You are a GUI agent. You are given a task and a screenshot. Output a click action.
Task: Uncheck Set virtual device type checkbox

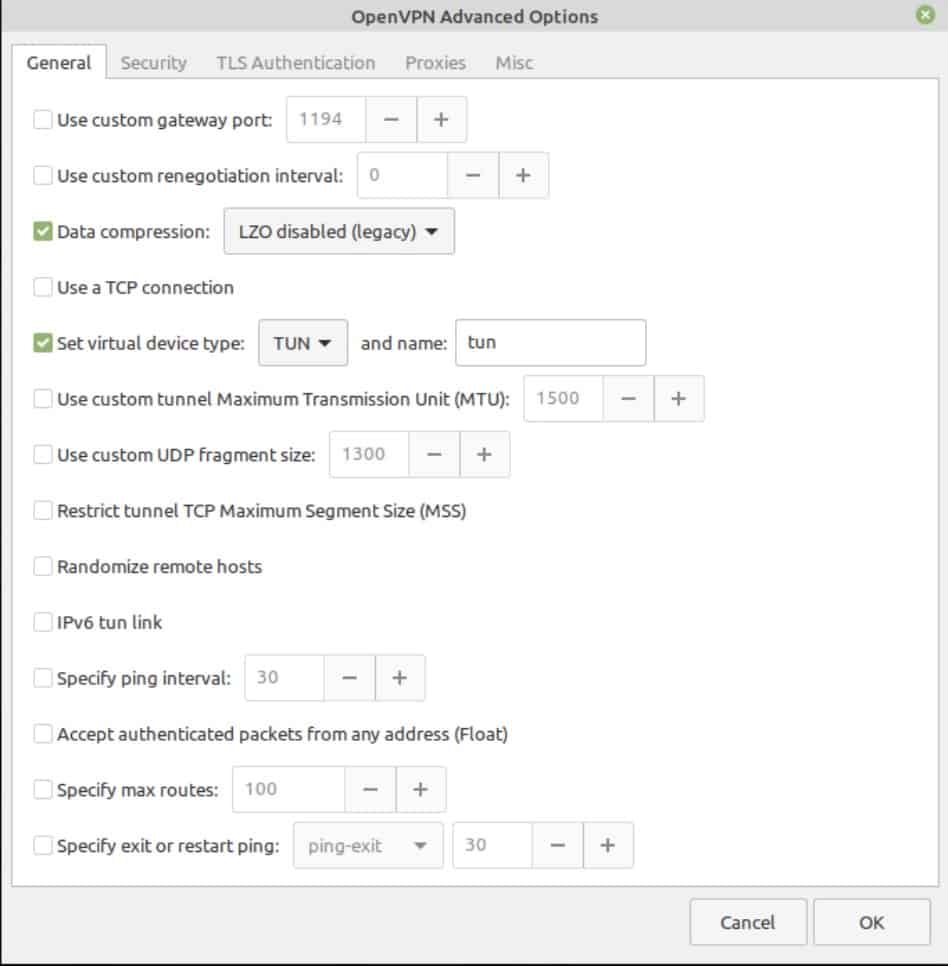click(x=43, y=343)
